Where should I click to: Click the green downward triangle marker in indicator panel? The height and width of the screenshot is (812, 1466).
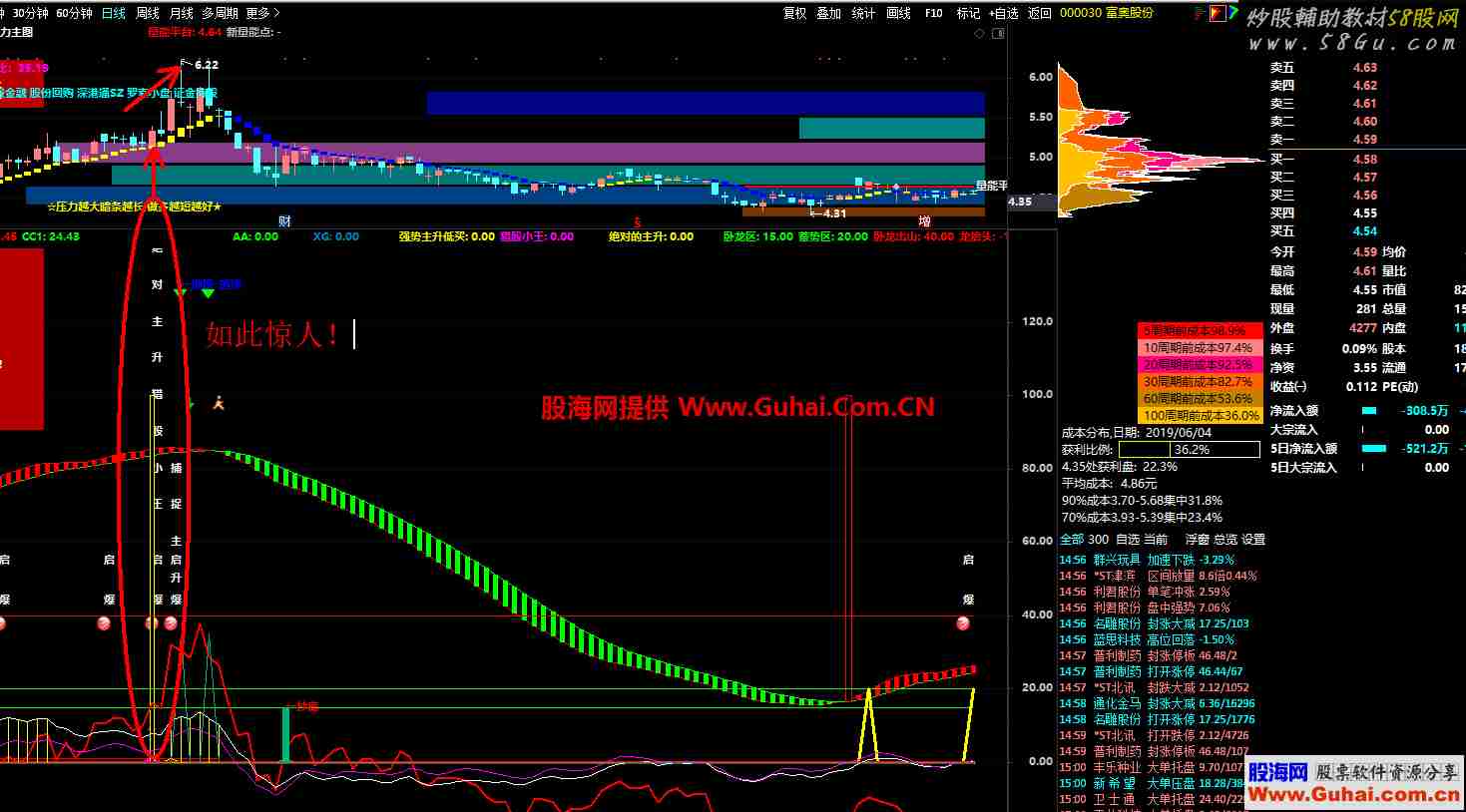[x=208, y=292]
